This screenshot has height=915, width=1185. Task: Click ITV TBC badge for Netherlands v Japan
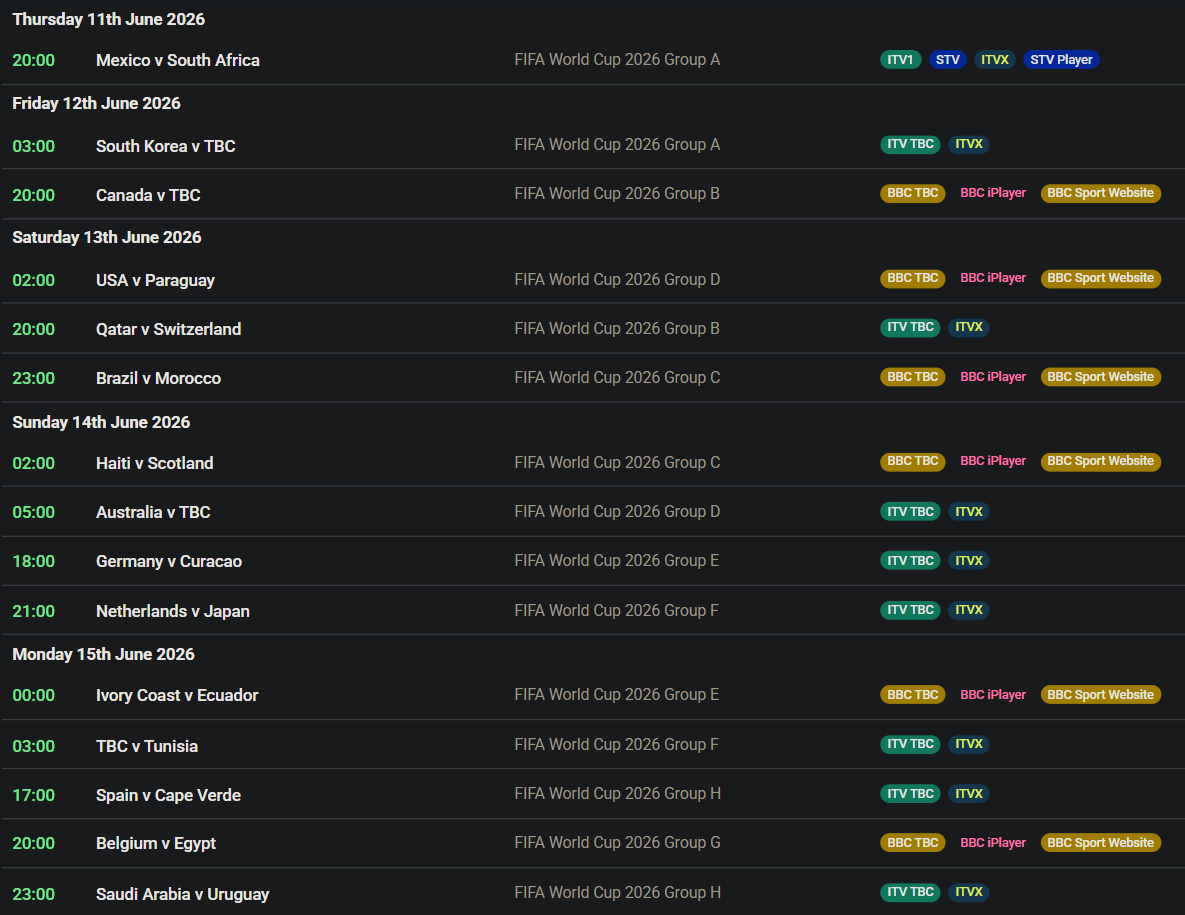(910, 610)
